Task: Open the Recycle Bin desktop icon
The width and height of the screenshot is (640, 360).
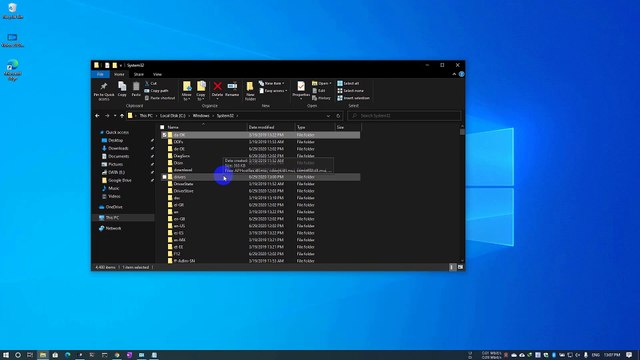Action: tap(12, 11)
